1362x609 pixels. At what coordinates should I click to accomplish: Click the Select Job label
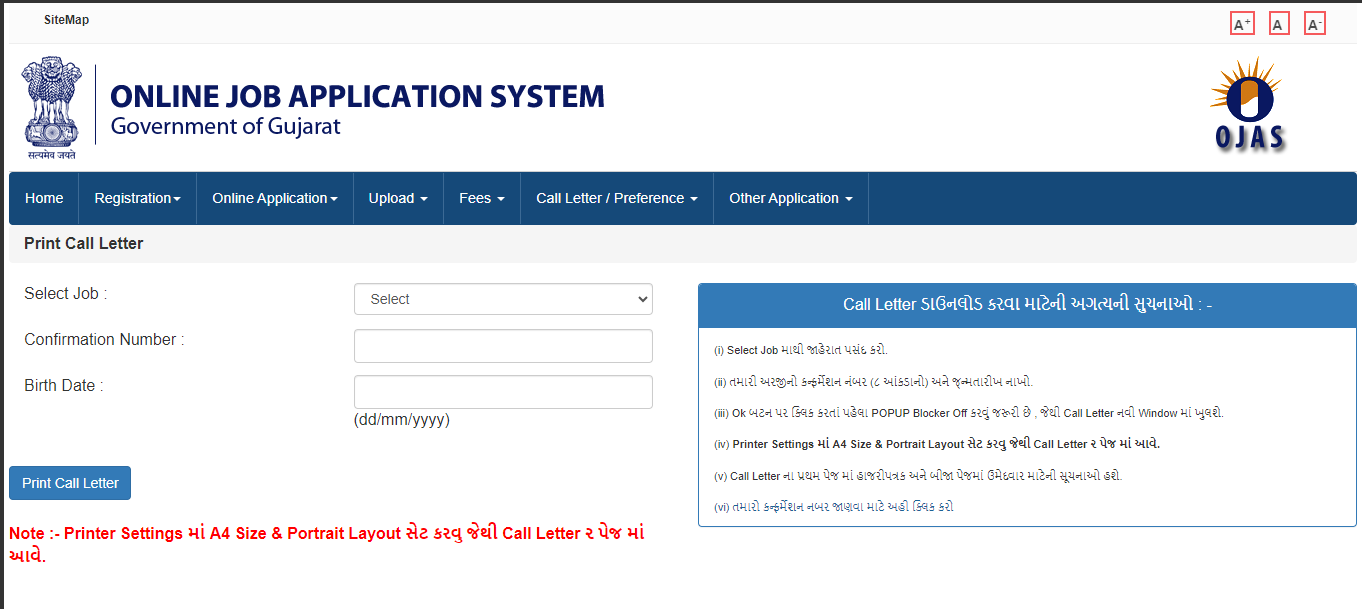(65, 294)
